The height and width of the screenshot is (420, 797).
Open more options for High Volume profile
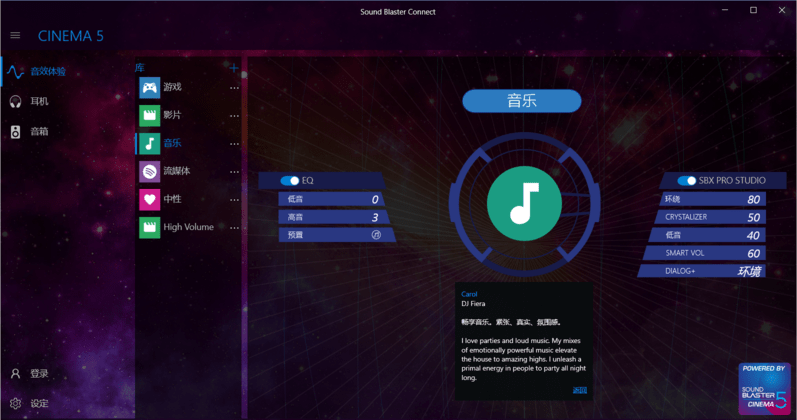click(234, 228)
